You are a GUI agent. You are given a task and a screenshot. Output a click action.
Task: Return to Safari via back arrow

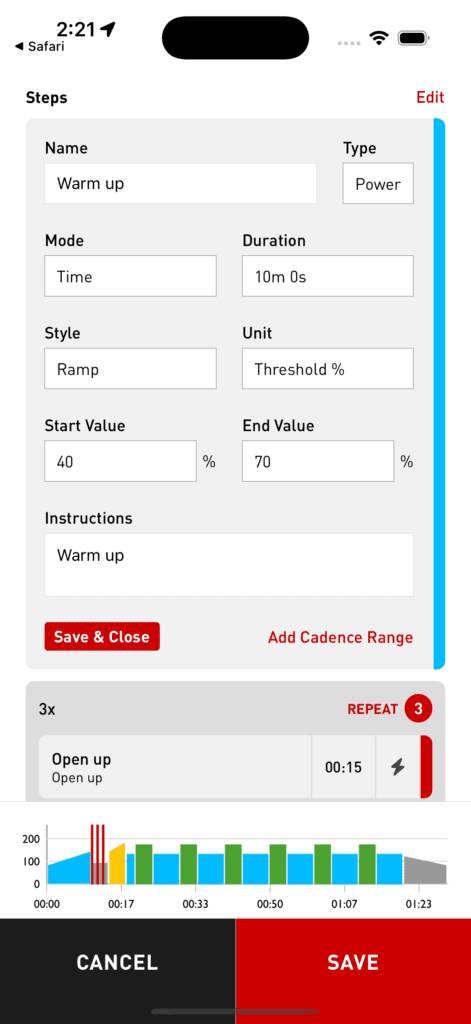tap(39, 47)
